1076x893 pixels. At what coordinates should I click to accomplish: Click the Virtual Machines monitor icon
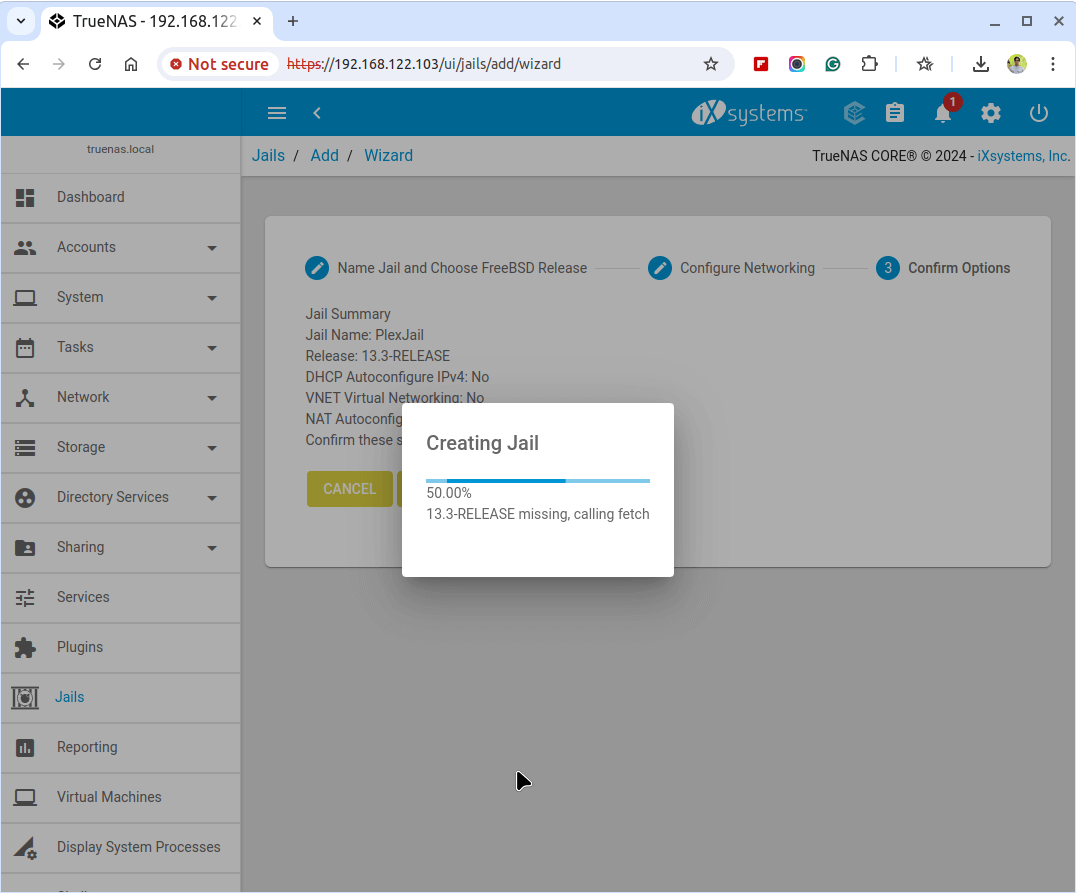click(25, 798)
